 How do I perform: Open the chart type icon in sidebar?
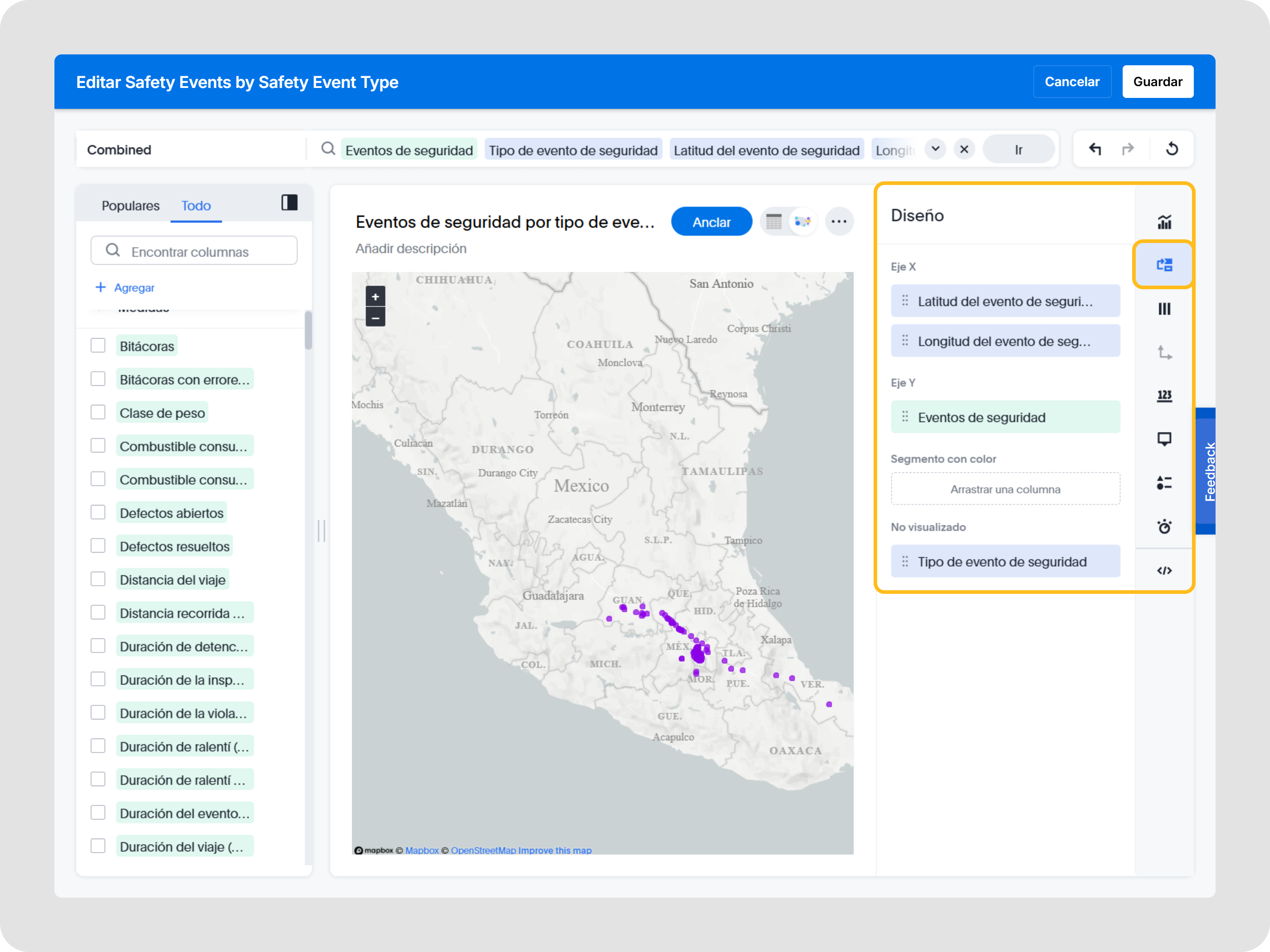click(x=1164, y=222)
